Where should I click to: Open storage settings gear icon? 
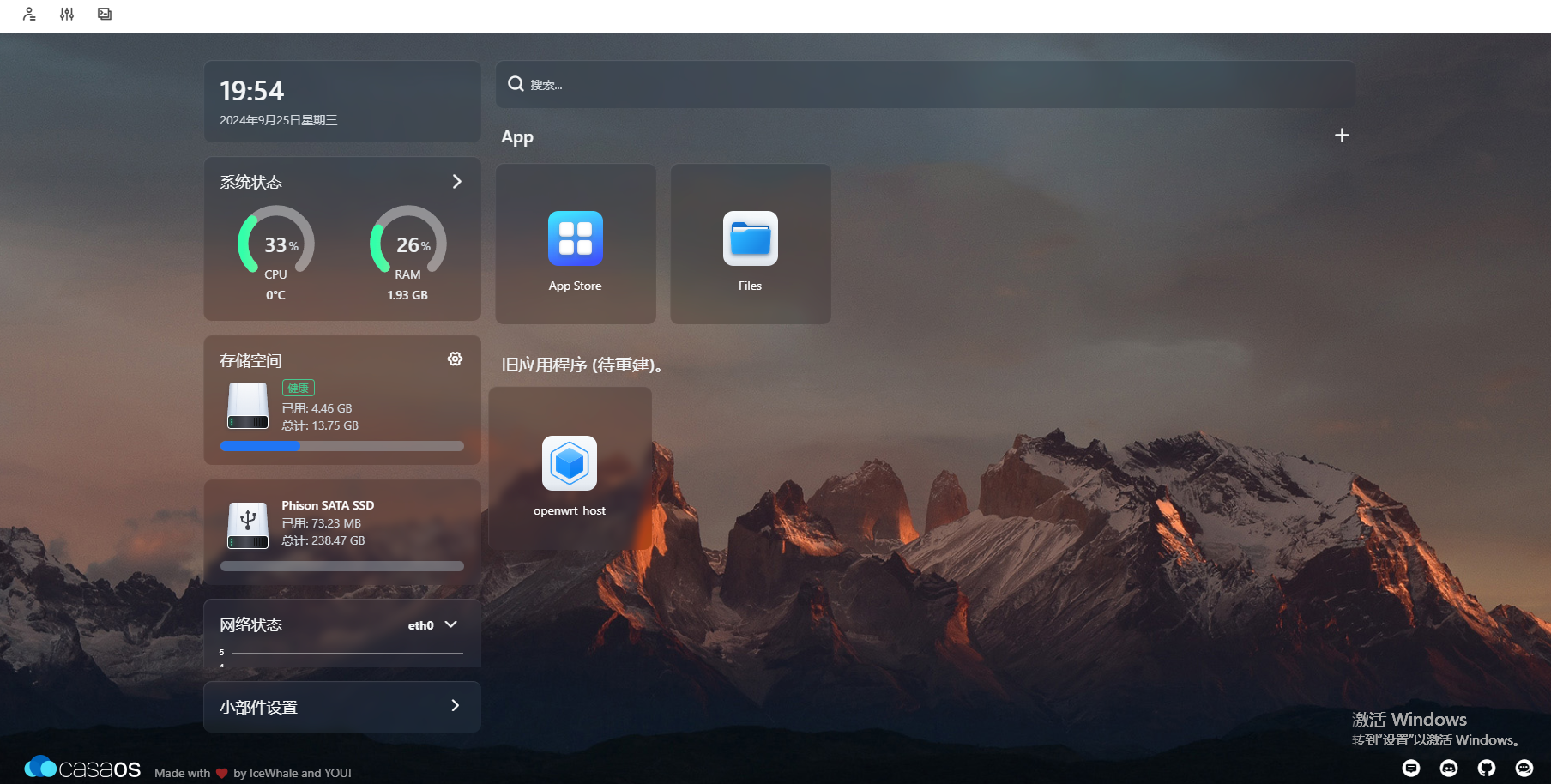(456, 359)
